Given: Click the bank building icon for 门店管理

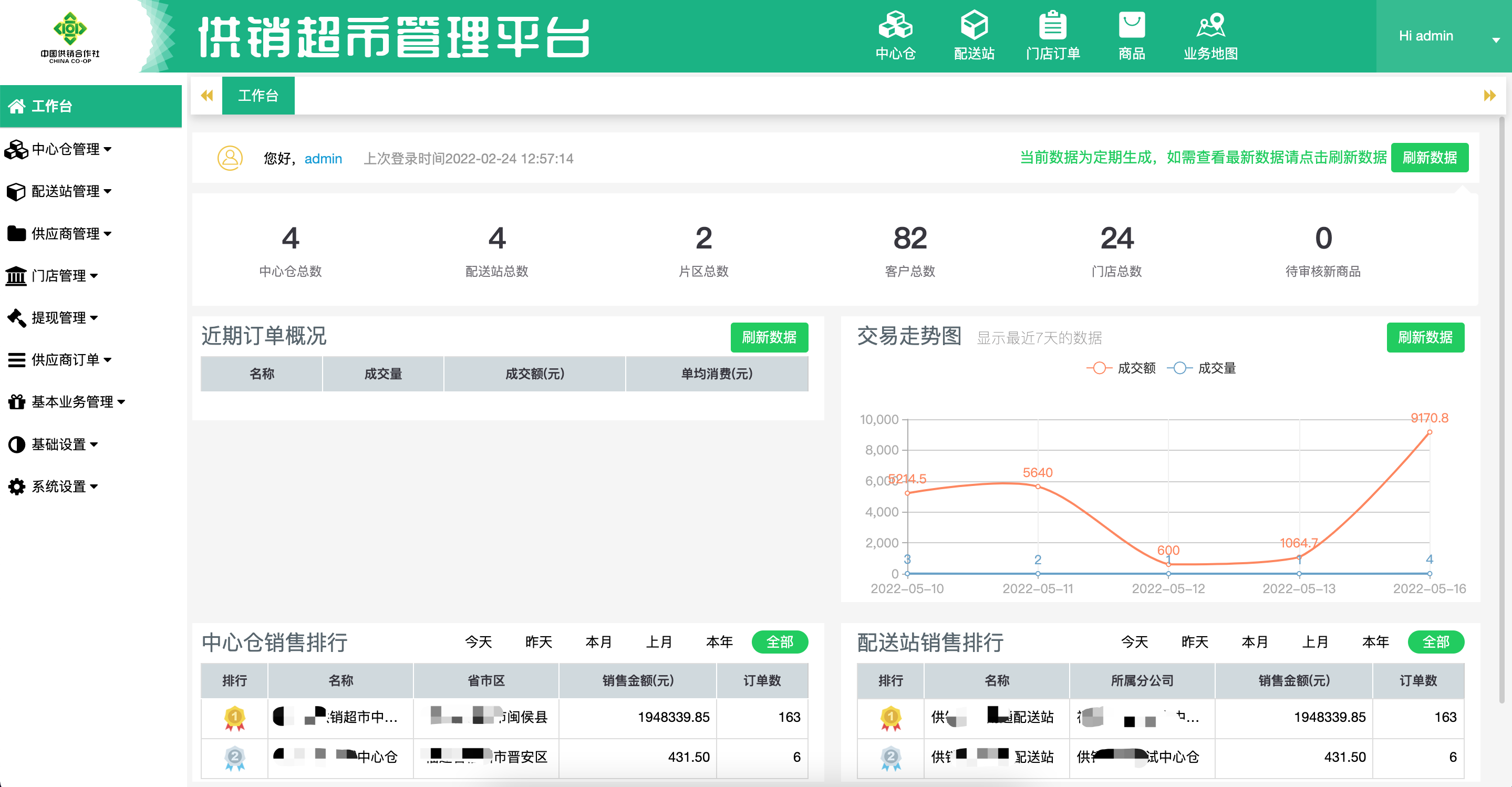Looking at the screenshot, I should [x=16, y=276].
